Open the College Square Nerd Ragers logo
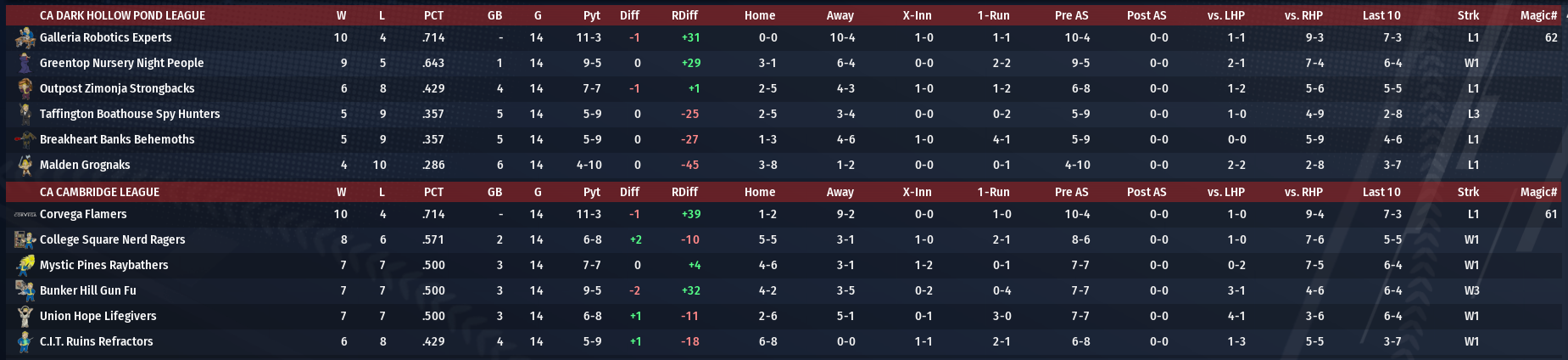This screenshot has width=1568, height=360. click(x=25, y=239)
